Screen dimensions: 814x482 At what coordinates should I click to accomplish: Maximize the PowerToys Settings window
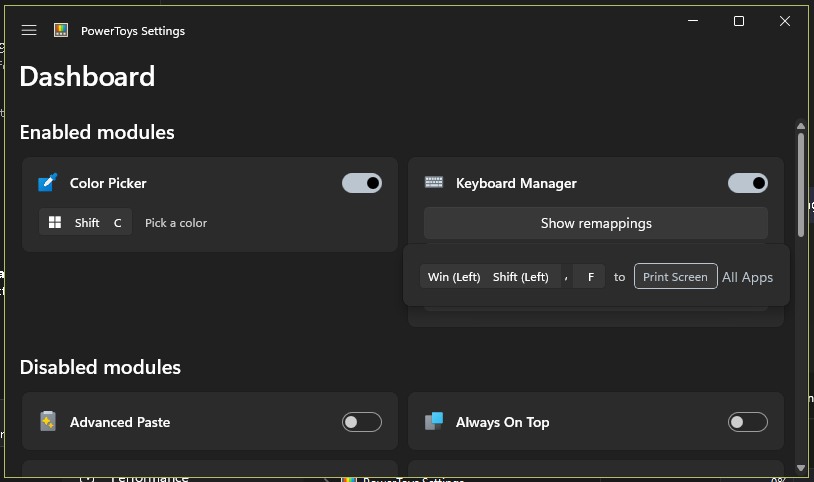coord(739,21)
